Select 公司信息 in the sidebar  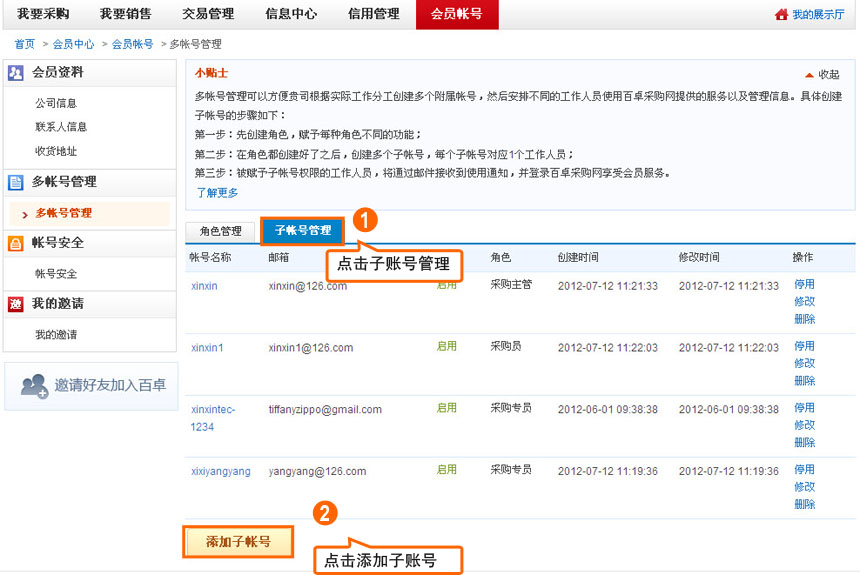(56, 103)
